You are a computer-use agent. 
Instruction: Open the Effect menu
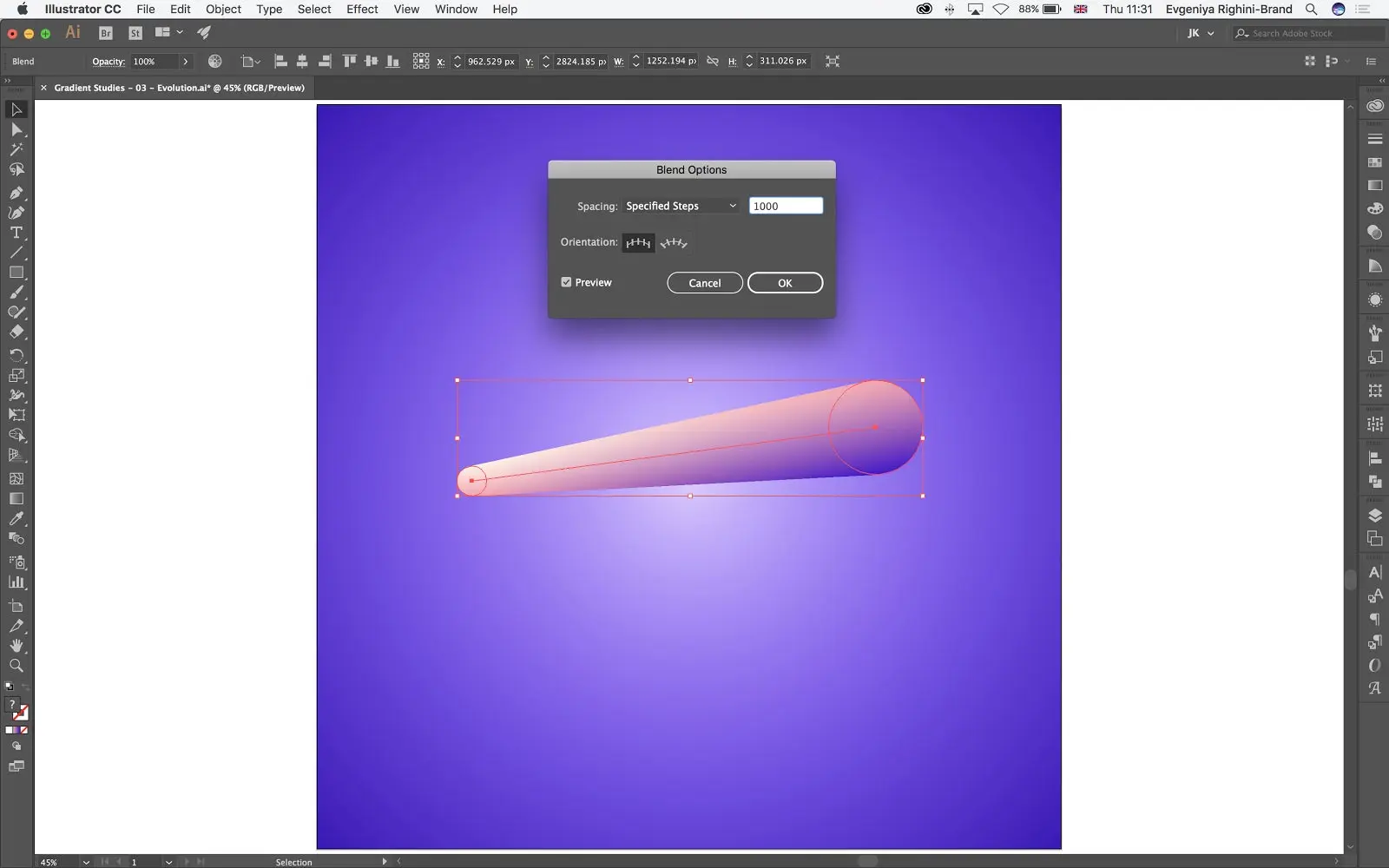tap(361, 10)
